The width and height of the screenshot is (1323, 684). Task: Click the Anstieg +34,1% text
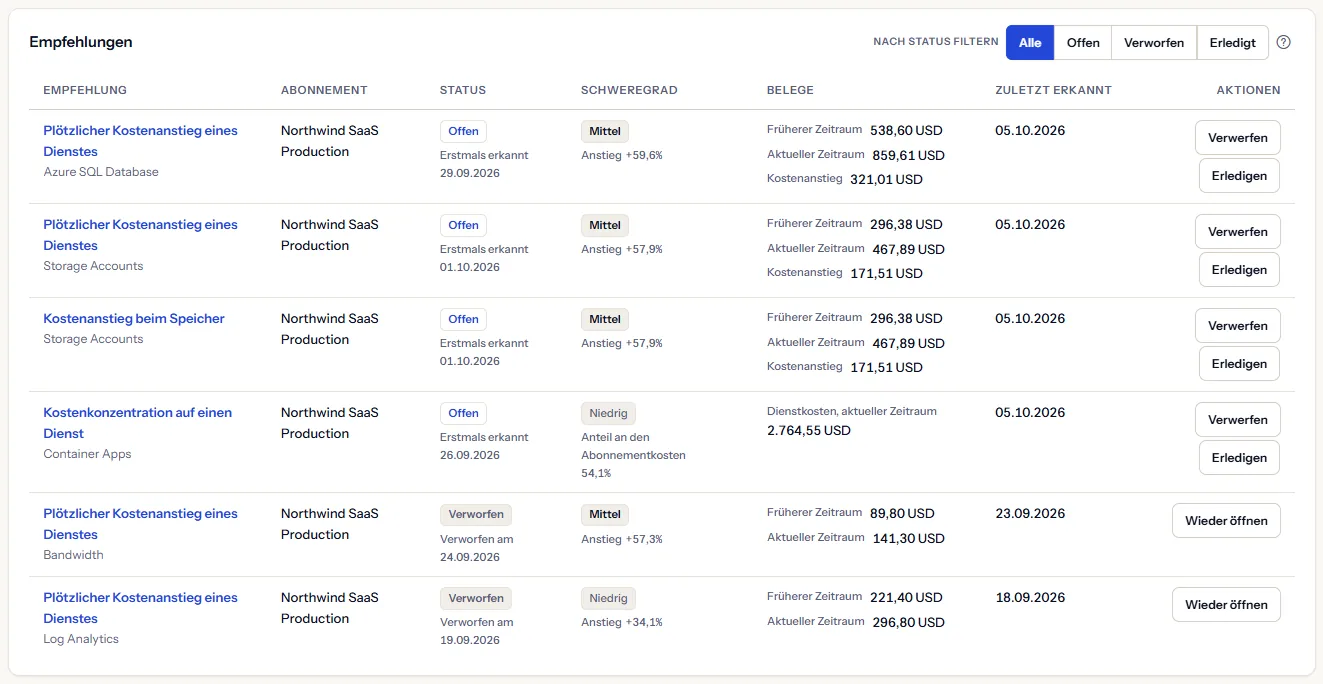(622, 622)
